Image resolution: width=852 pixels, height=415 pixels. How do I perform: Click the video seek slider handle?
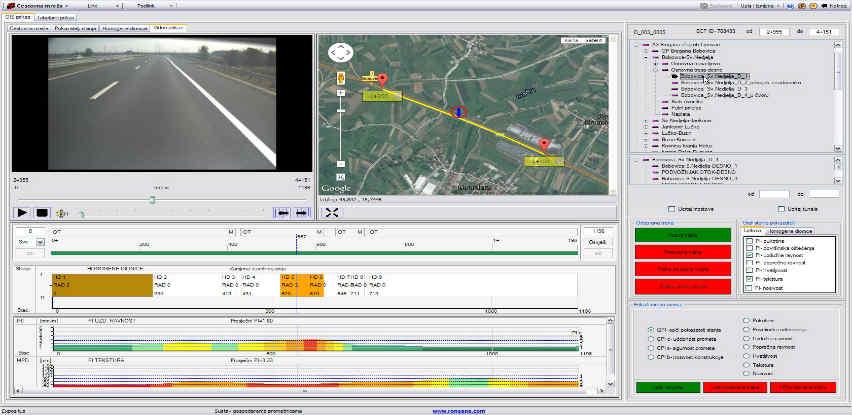point(152,199)
